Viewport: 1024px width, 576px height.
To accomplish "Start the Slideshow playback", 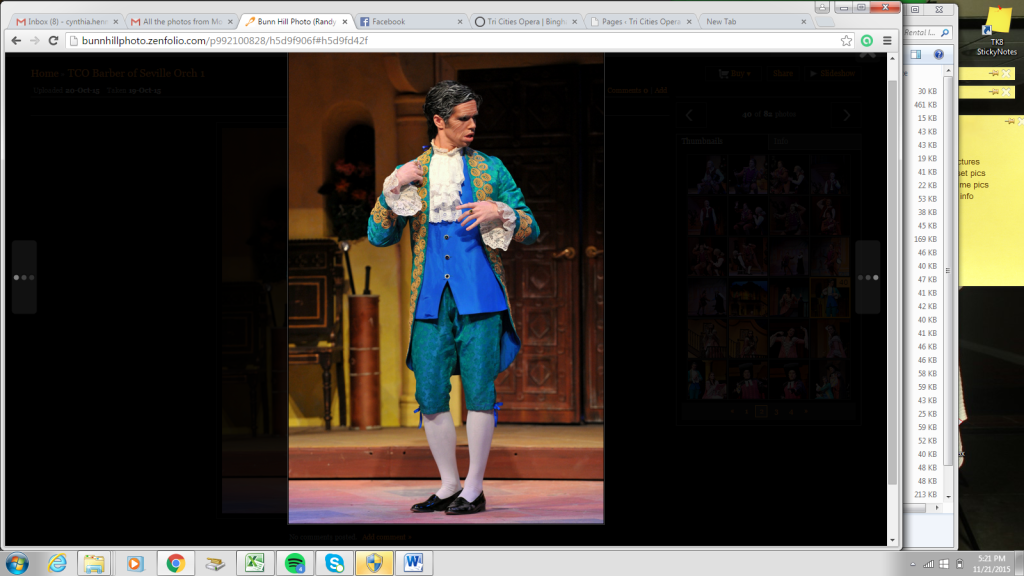I will pos(832,73).
